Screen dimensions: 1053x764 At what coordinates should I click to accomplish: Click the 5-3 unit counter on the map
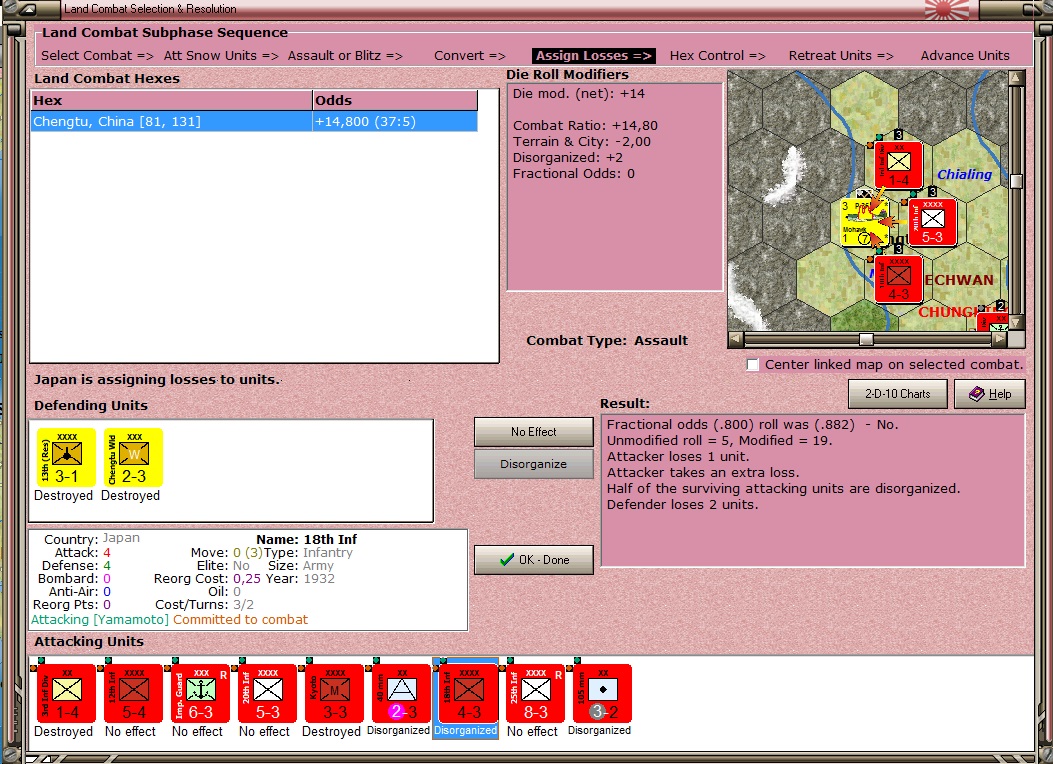coord(932,222)
